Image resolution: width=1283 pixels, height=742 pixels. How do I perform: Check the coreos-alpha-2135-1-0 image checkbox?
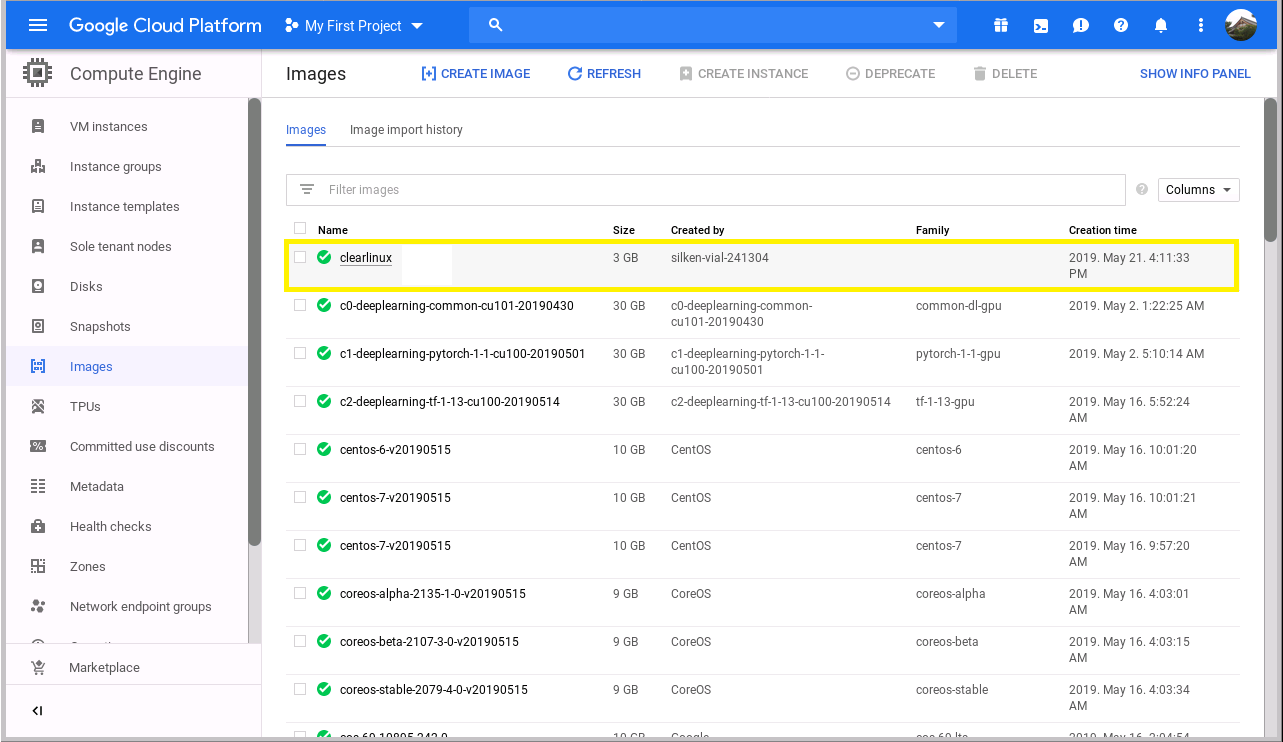click(x=300, y=593)
